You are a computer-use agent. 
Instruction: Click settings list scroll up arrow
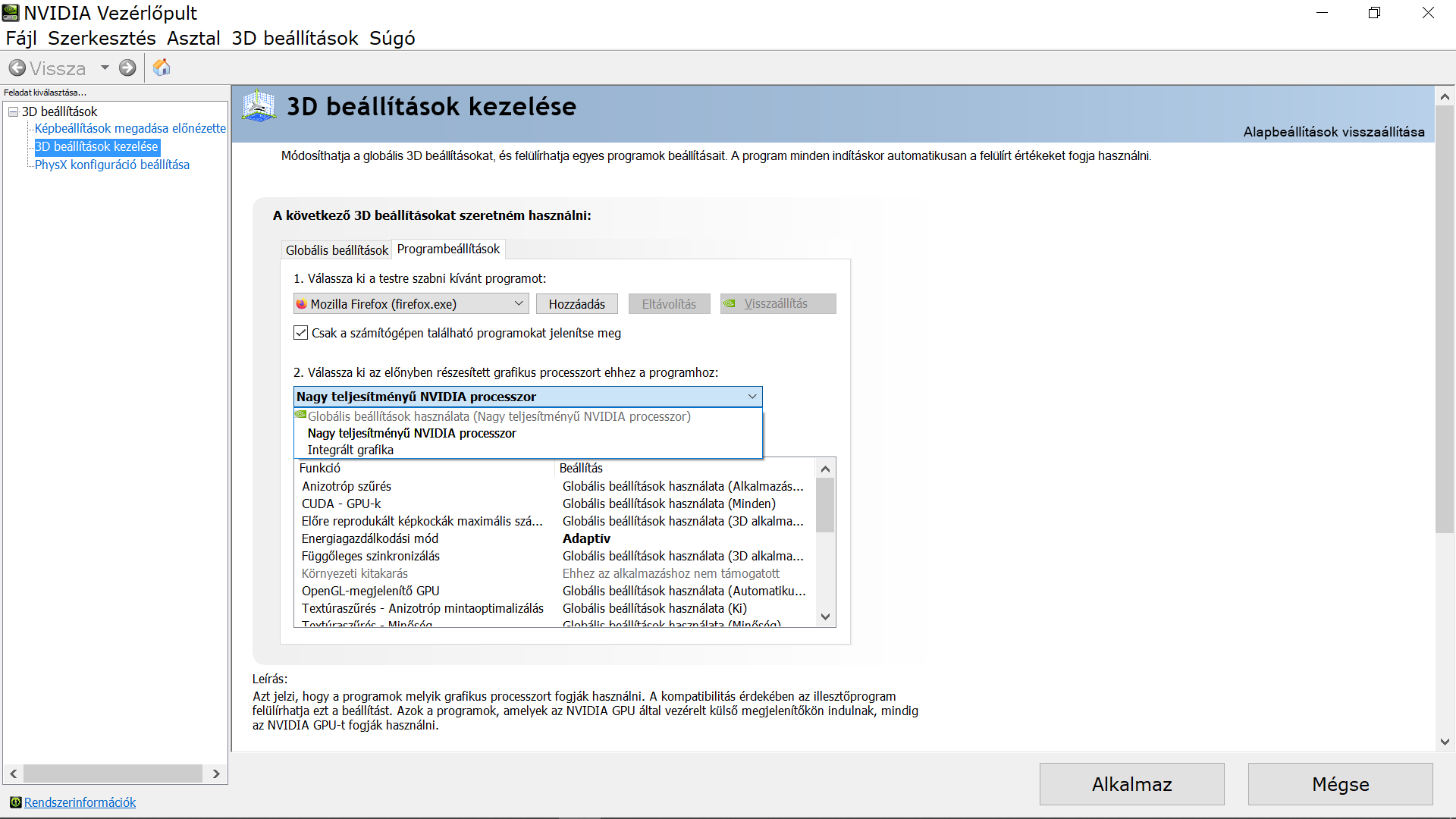[x=826, y=469]
